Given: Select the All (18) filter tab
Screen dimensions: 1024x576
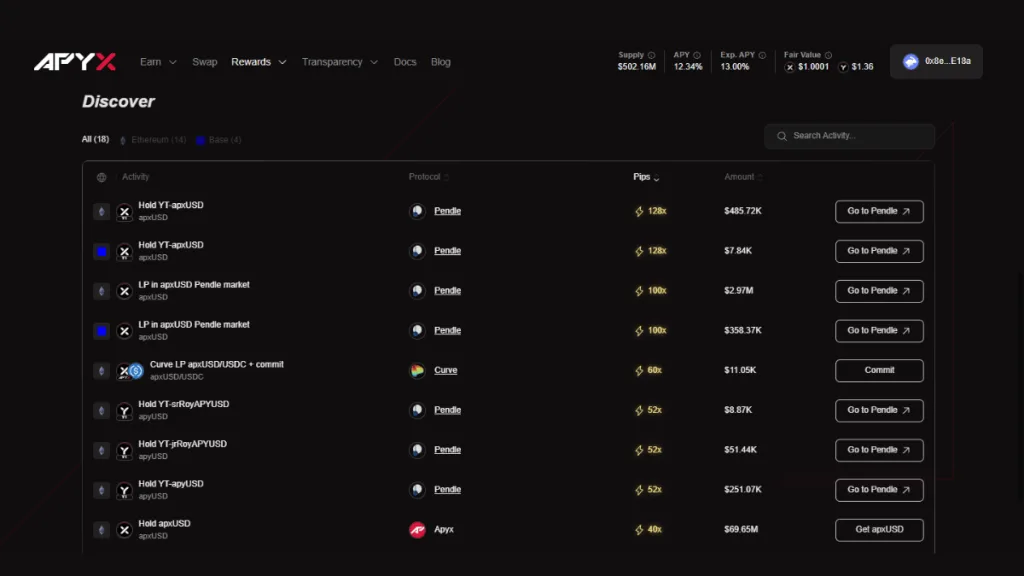Looking at the screenshot, I should [x=95, y=139].
